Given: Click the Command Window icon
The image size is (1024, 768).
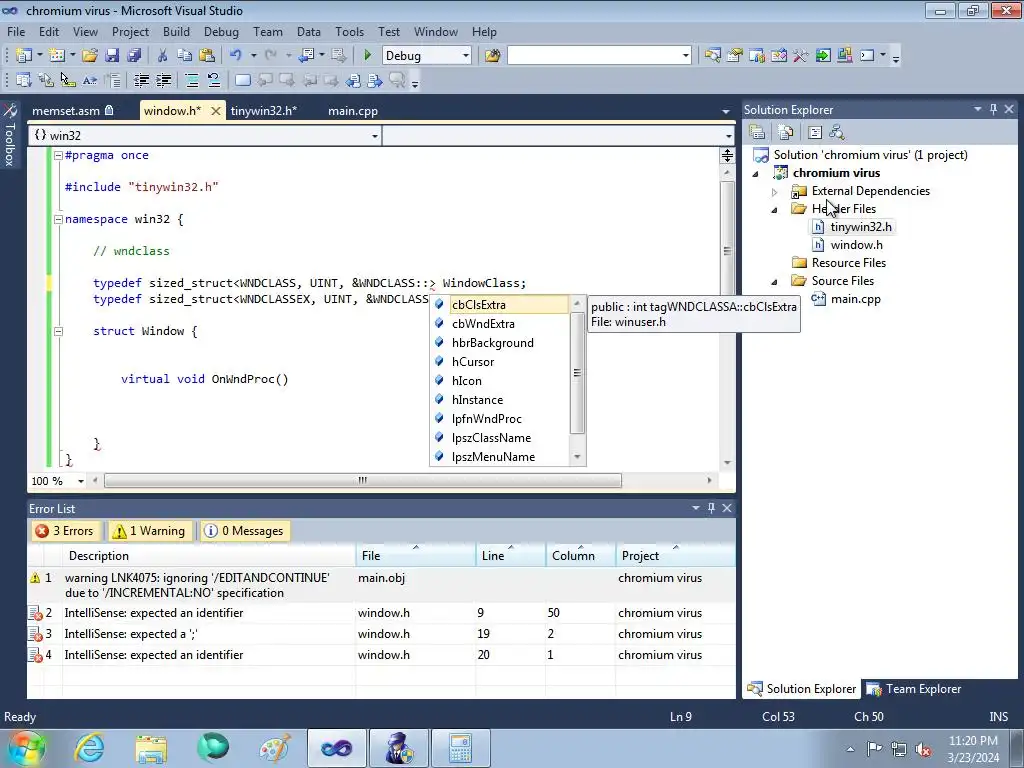Looking at the screenshot, I should click(x=867, y=56).
